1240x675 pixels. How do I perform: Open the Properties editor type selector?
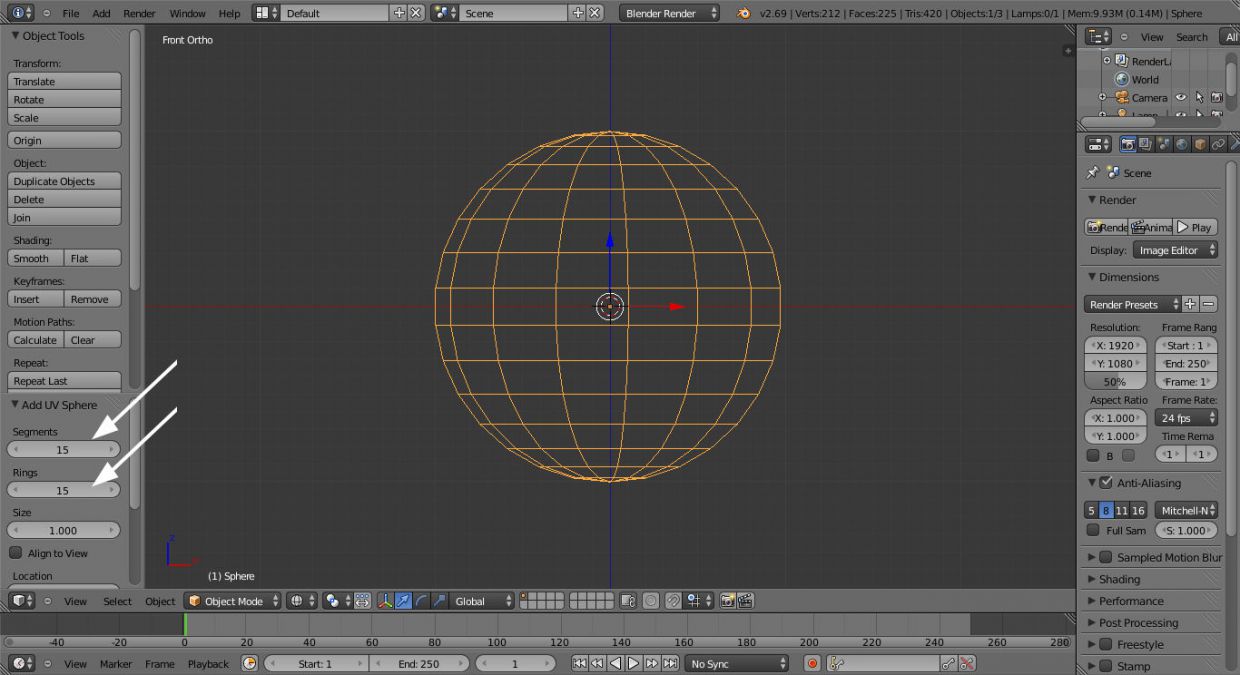click(1099, 144)
